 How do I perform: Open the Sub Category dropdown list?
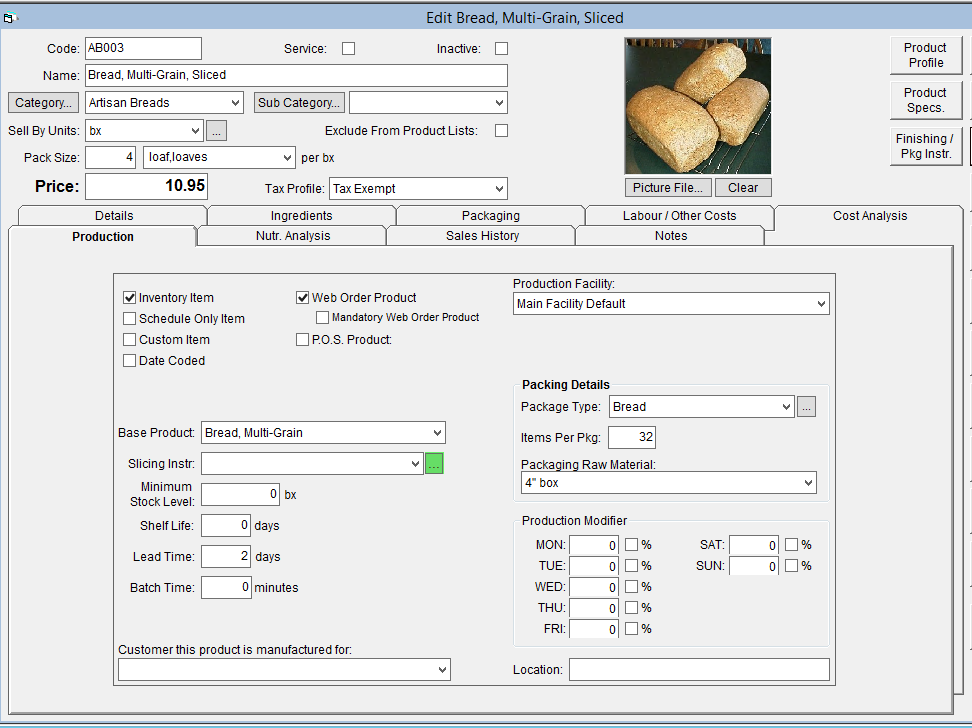tap(499, 103)
